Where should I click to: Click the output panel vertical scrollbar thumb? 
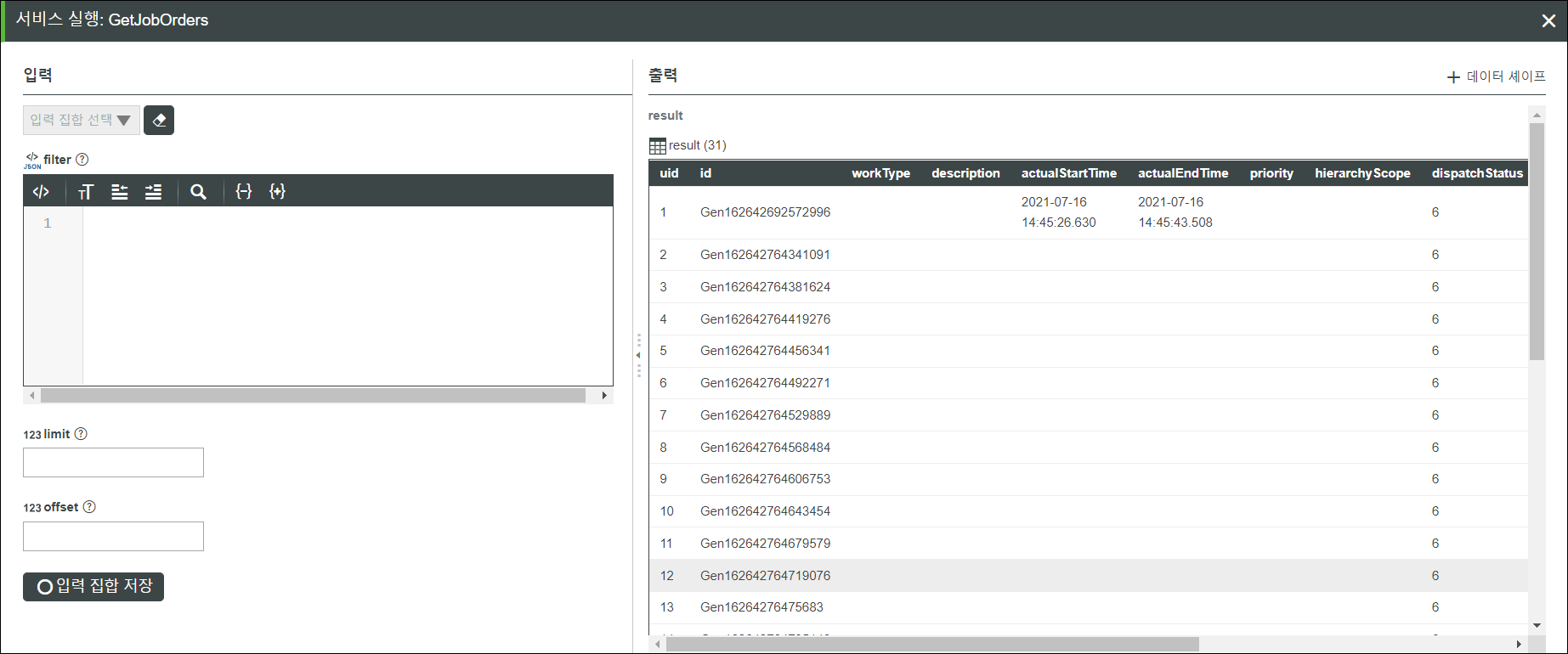coord(1537,242)
